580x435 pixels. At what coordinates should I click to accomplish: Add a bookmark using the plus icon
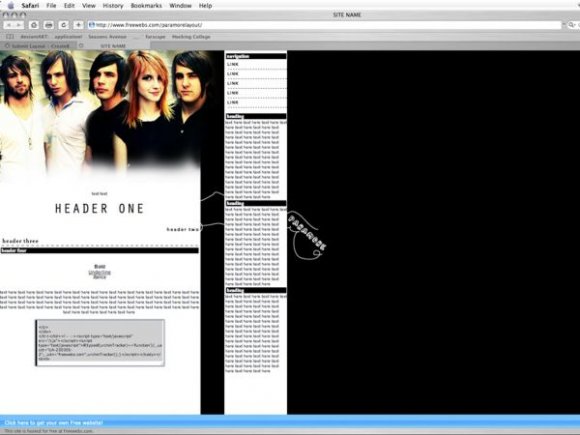click(x=78, y=25)
